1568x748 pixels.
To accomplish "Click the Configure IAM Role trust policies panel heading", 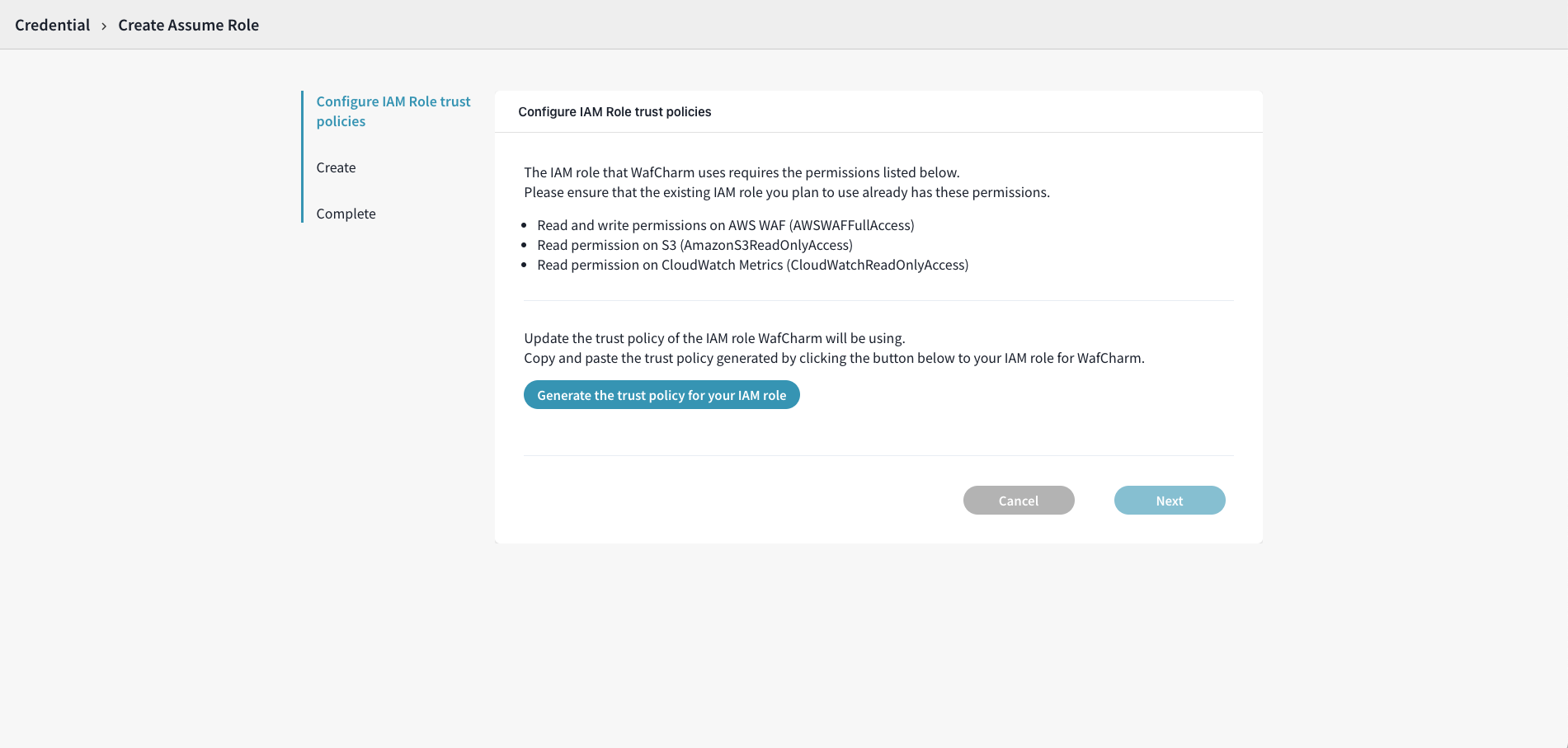I will click(614, 111).
